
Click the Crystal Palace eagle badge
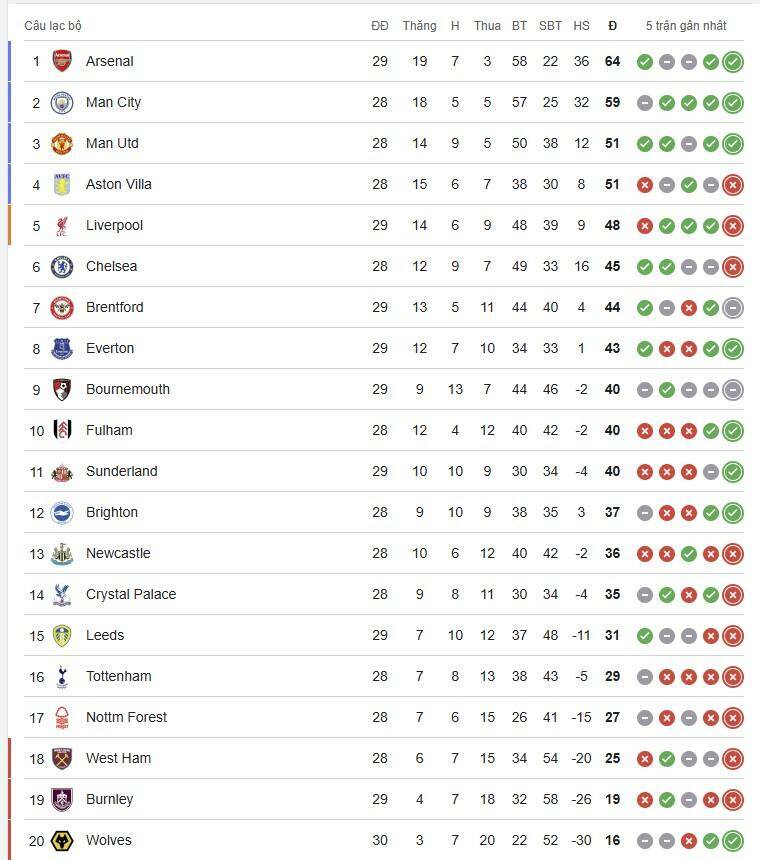[x=62, y=594]
